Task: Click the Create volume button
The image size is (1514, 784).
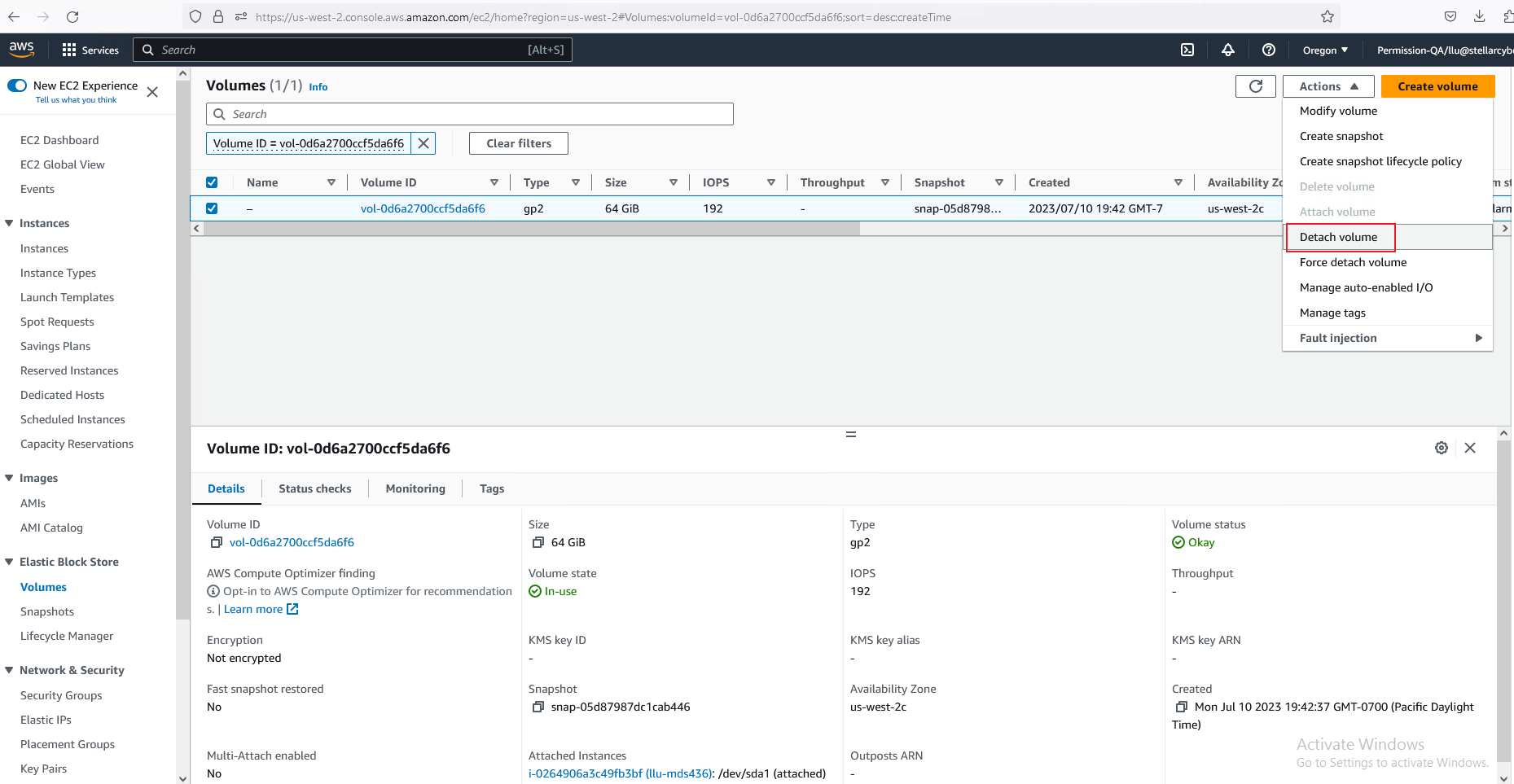Action: [x=1437, y=86]
